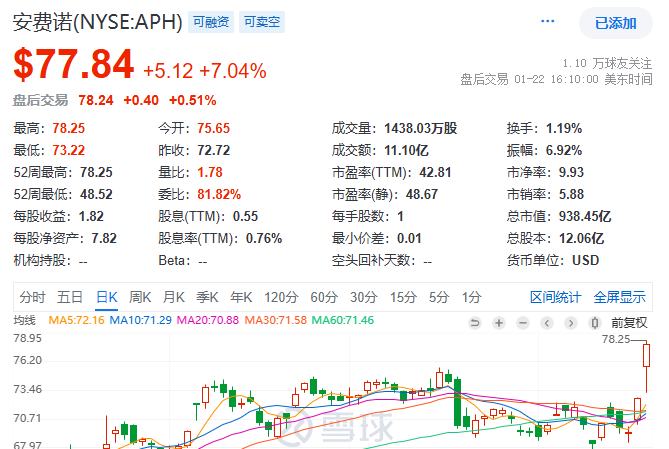Click the 成交额 value 11.10亿
This screenshot has width=669, height=449.
coord(406,150)
